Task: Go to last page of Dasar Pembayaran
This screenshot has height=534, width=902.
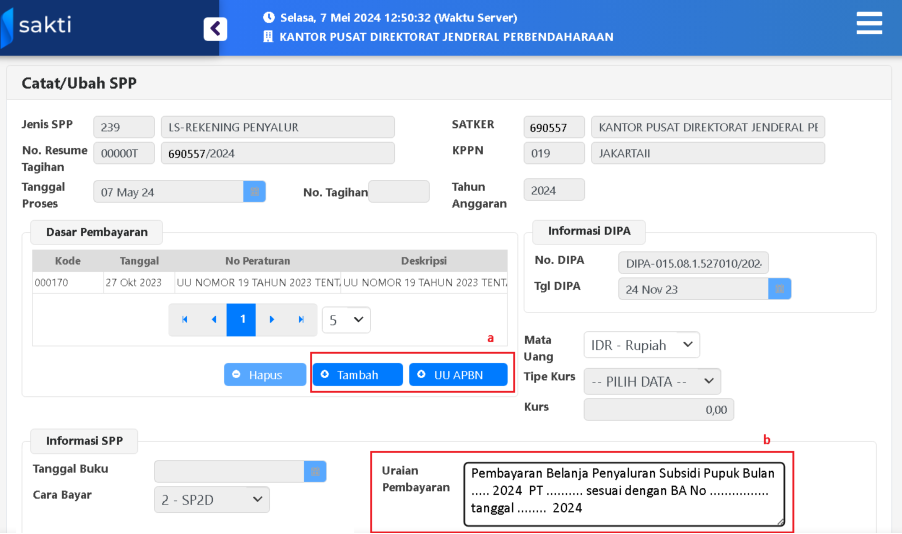Action: click(x=300, y=320)
